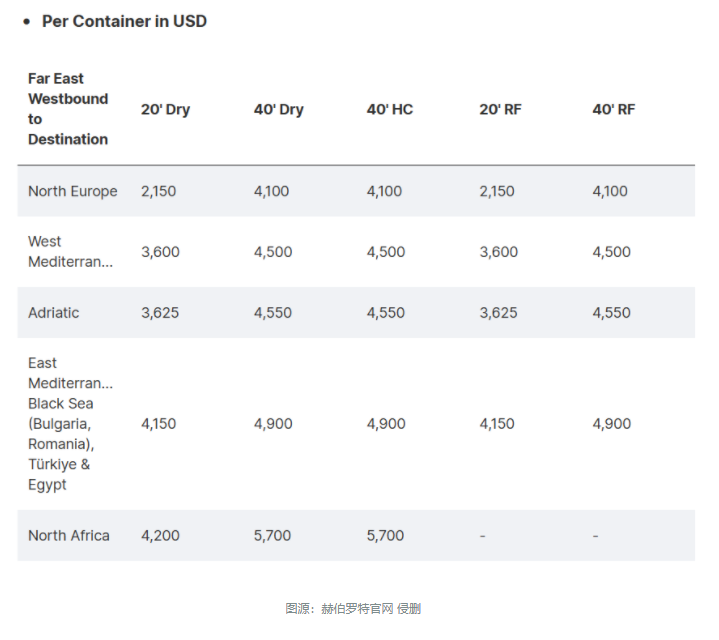Screen dimensions: 719x640
Task: Select the '20' RF' column header
Action: tap(500, 109)
